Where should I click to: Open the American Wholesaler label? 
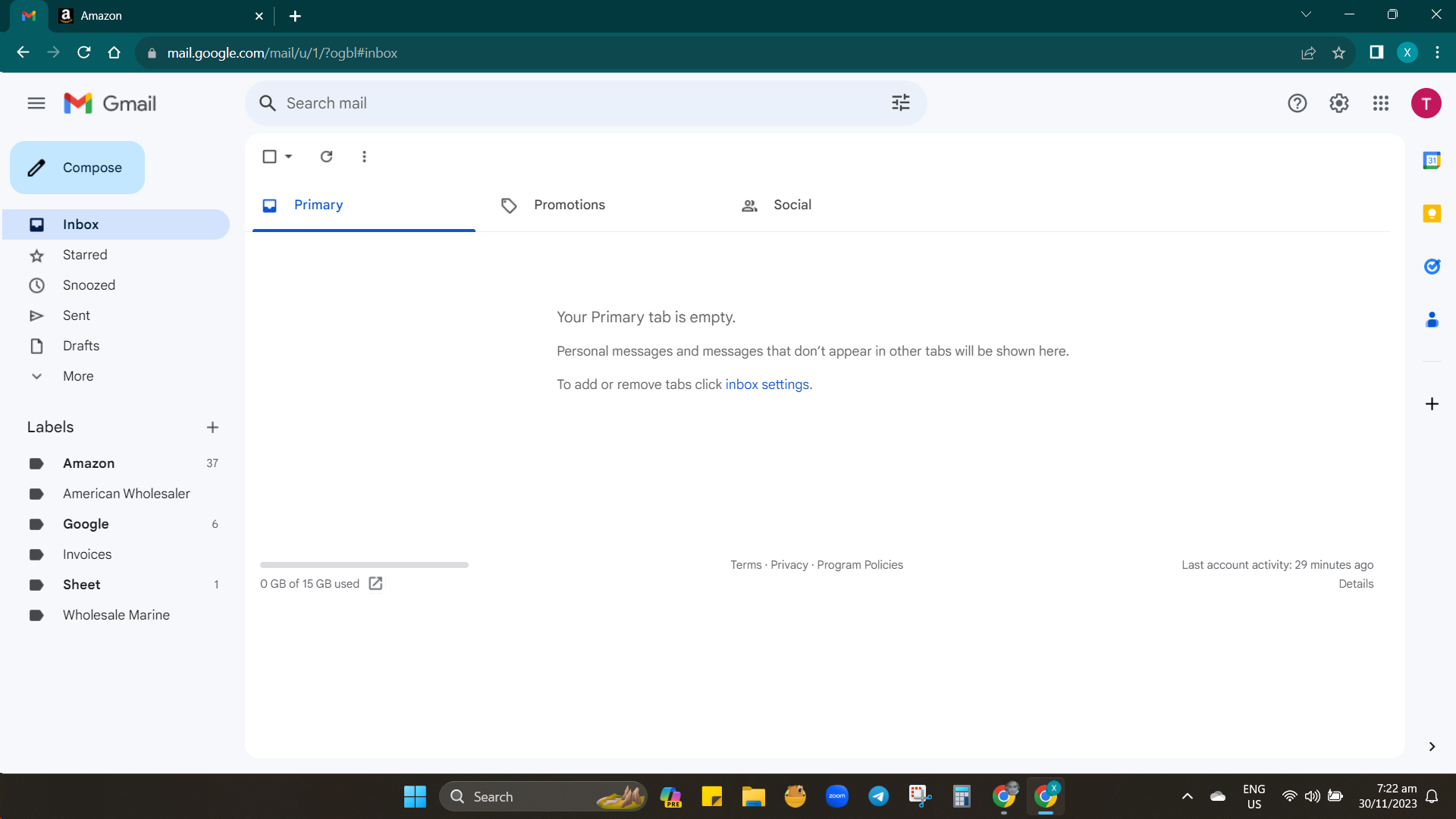(116, 494)
